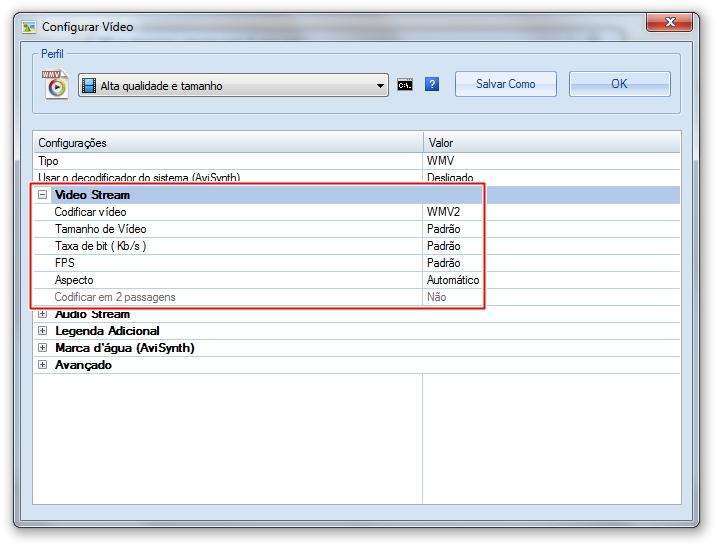Confirm settings with the OK button
The height and width of the screenshot is (547, 717).
pos(619,84)
